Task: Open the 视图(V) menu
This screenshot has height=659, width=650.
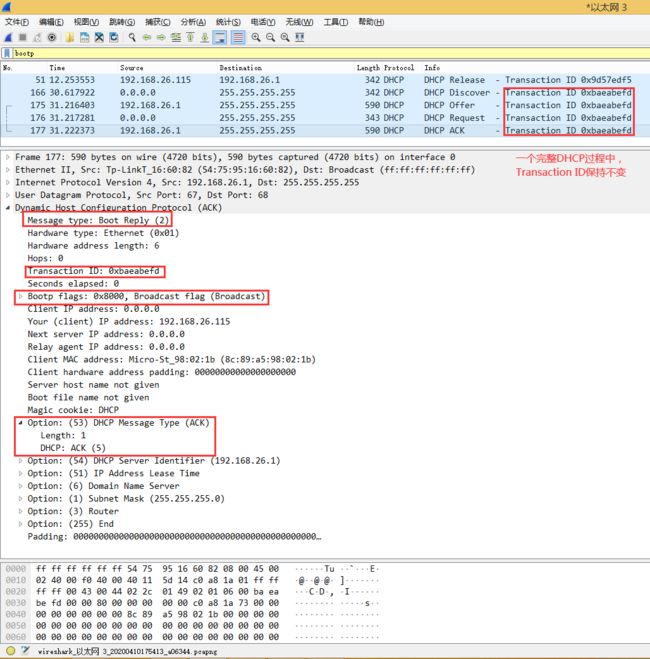Action: [86, 22]
